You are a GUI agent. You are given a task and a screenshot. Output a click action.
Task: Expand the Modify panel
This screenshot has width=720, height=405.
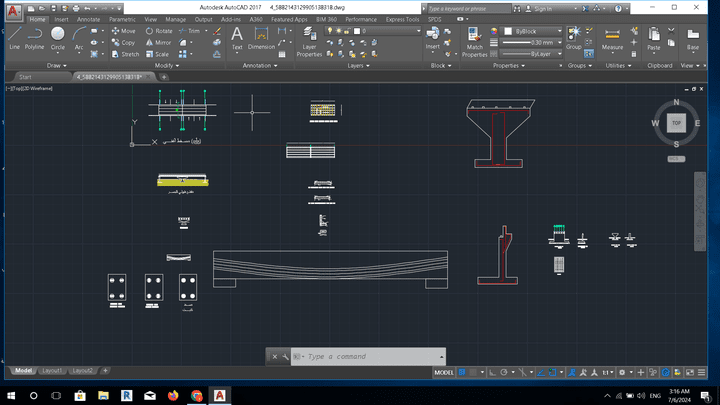click(x=167, y=66)
